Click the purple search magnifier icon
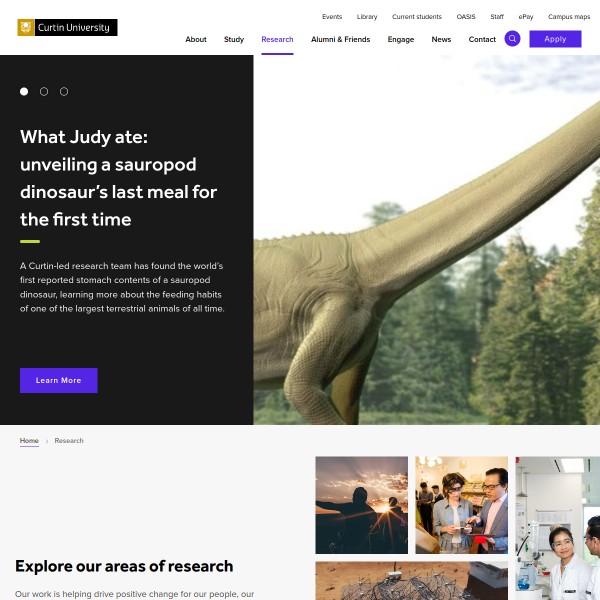 tap(512, 39)
